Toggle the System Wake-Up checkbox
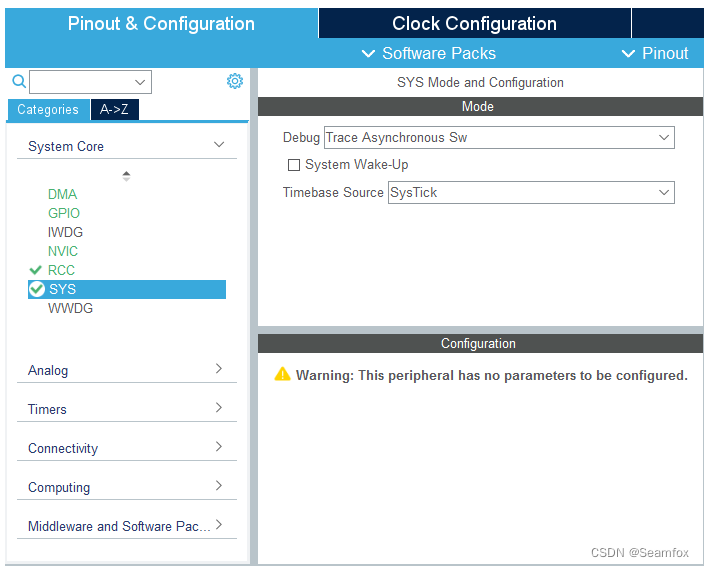The image size is (704, 567). click(294, 165)
